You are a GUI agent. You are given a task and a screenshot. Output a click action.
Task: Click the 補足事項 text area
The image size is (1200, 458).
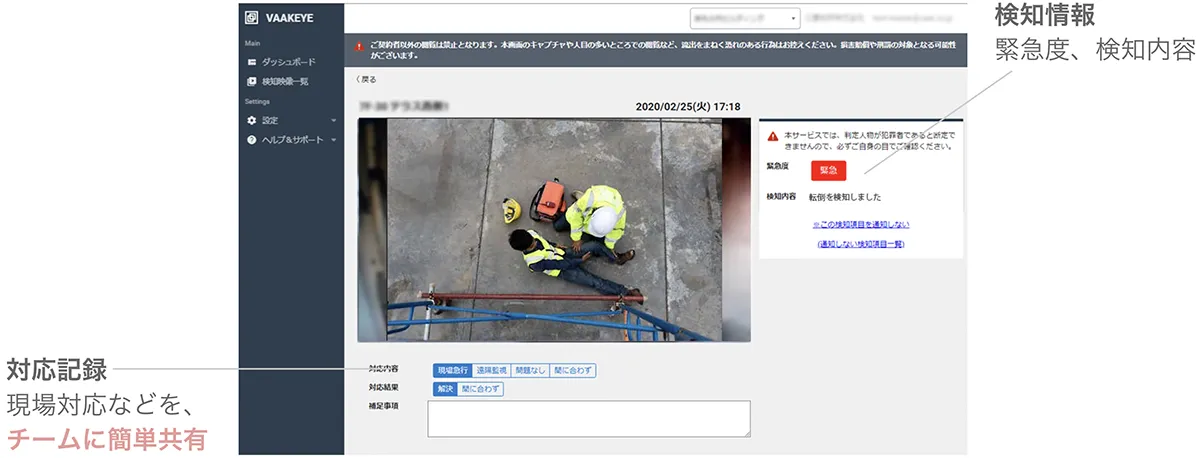click(589, 418)
